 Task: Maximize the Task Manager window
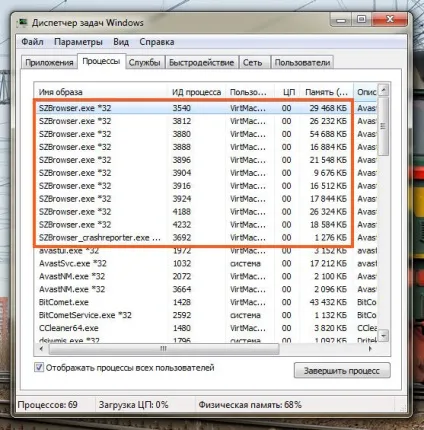(361, 20)
